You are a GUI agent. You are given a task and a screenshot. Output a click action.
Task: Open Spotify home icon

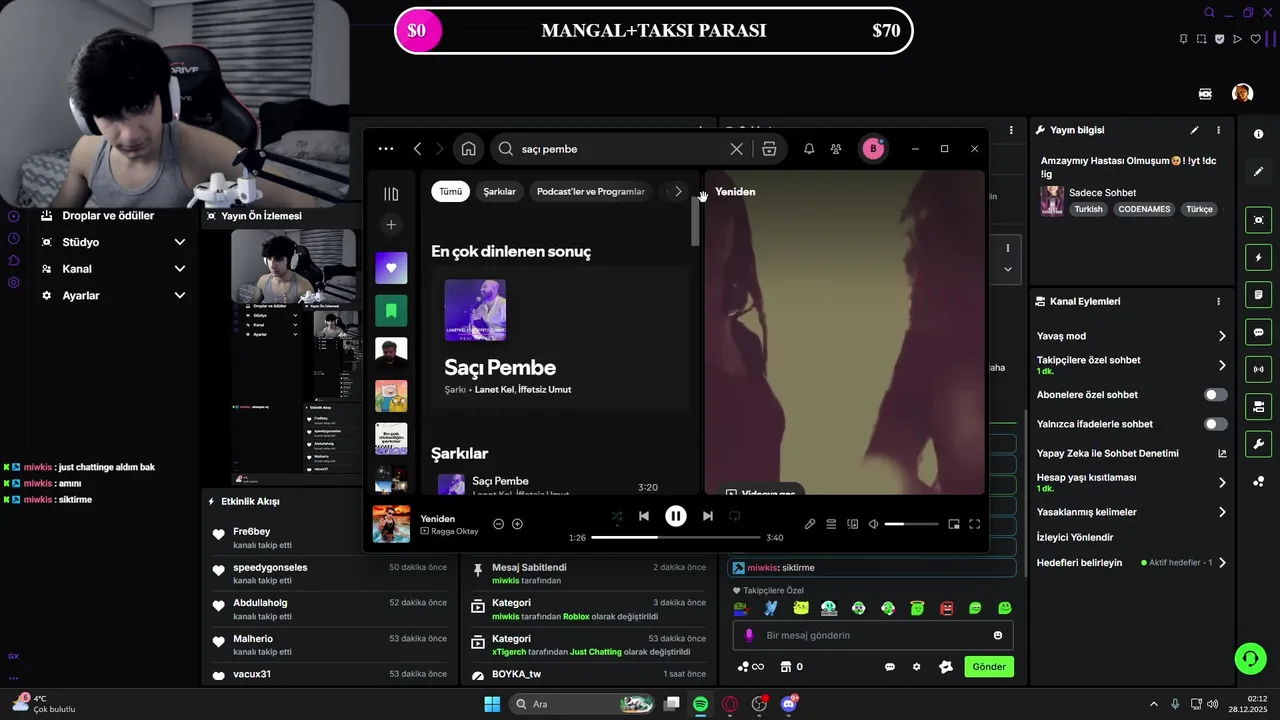[468, 149]
